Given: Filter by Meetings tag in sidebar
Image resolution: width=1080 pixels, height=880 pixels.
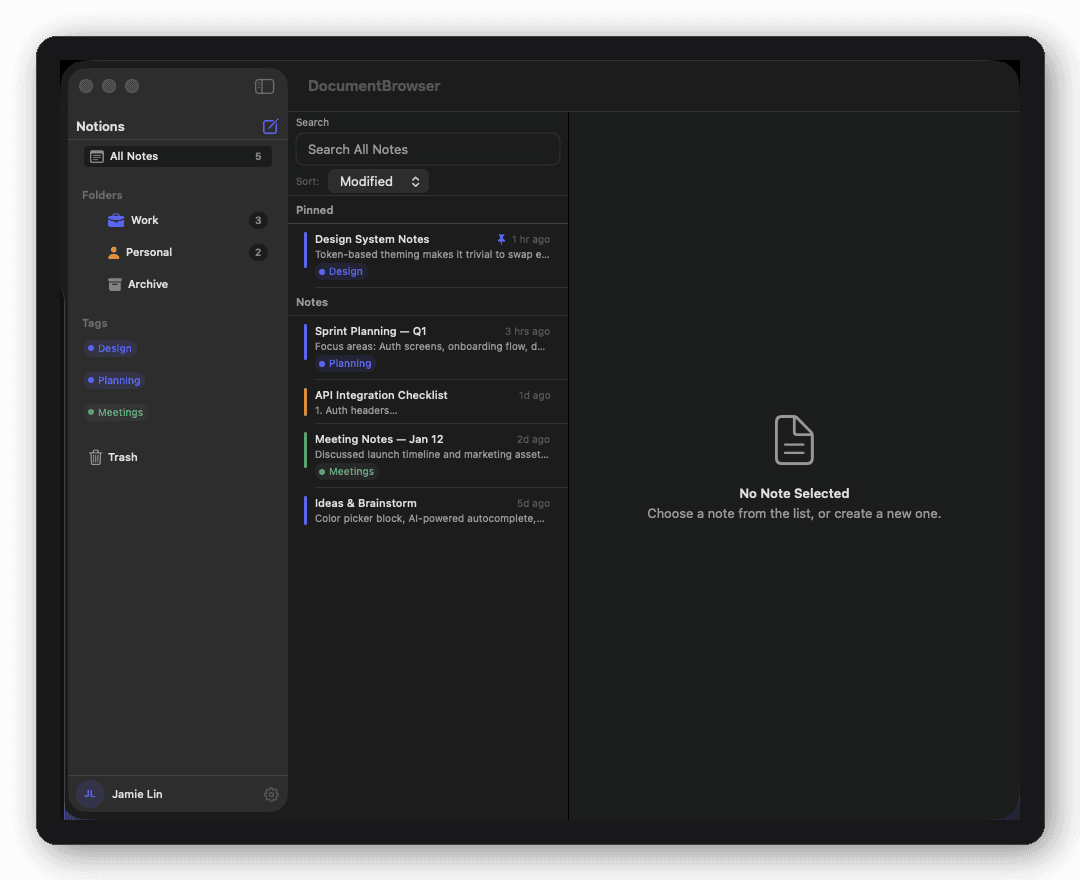Looking at the screenshot, I should click(x=116, y=412).
